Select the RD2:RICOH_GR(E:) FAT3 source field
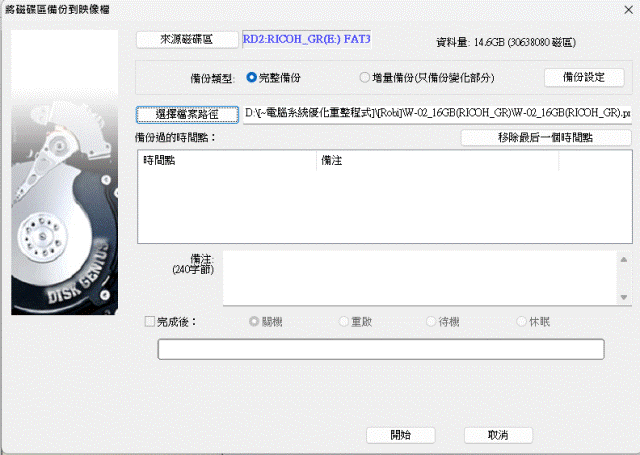Screen dimensions: 640x455 (x=307, y=39)
